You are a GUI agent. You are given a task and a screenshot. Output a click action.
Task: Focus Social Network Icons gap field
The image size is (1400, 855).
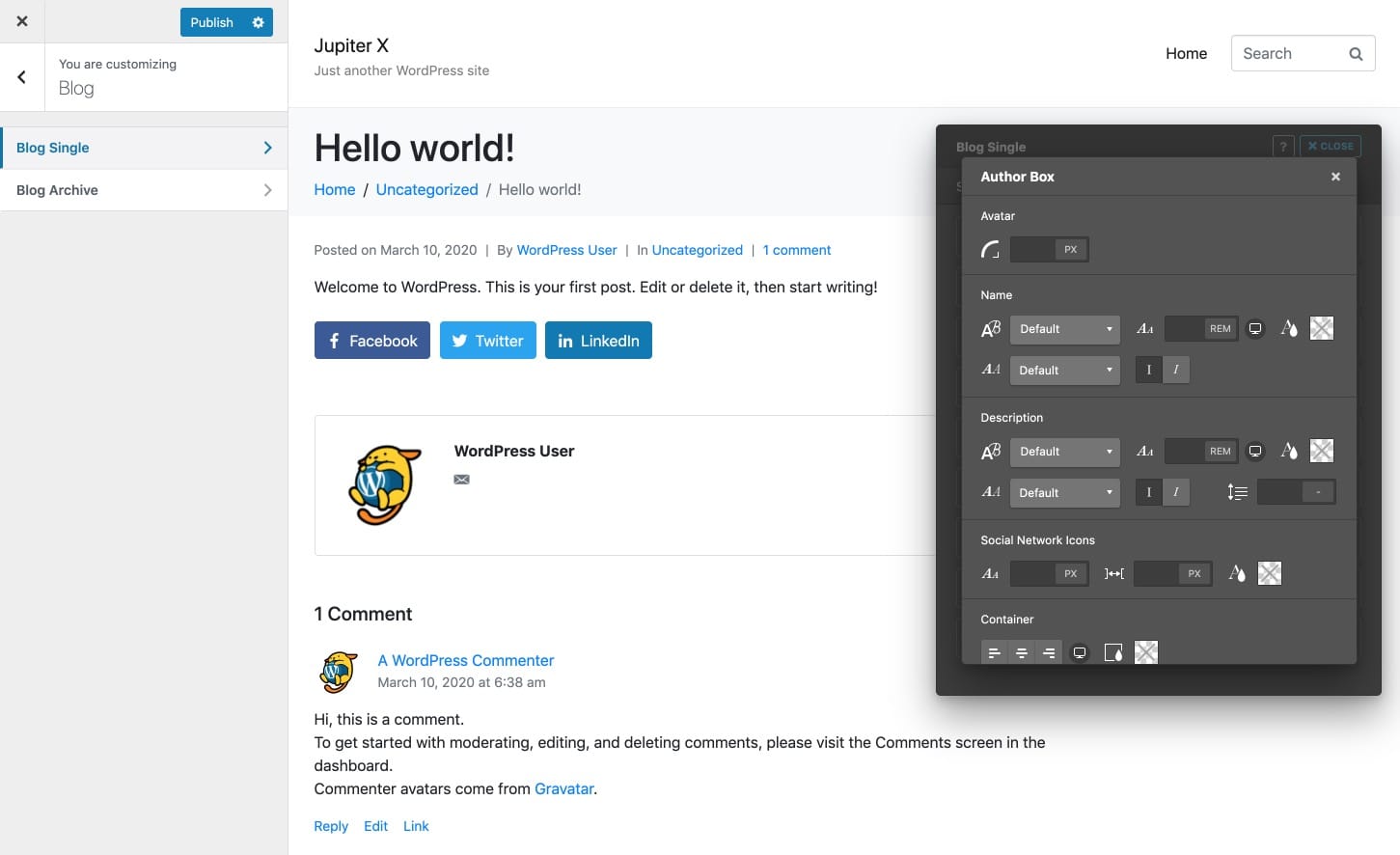[1156, 574]
